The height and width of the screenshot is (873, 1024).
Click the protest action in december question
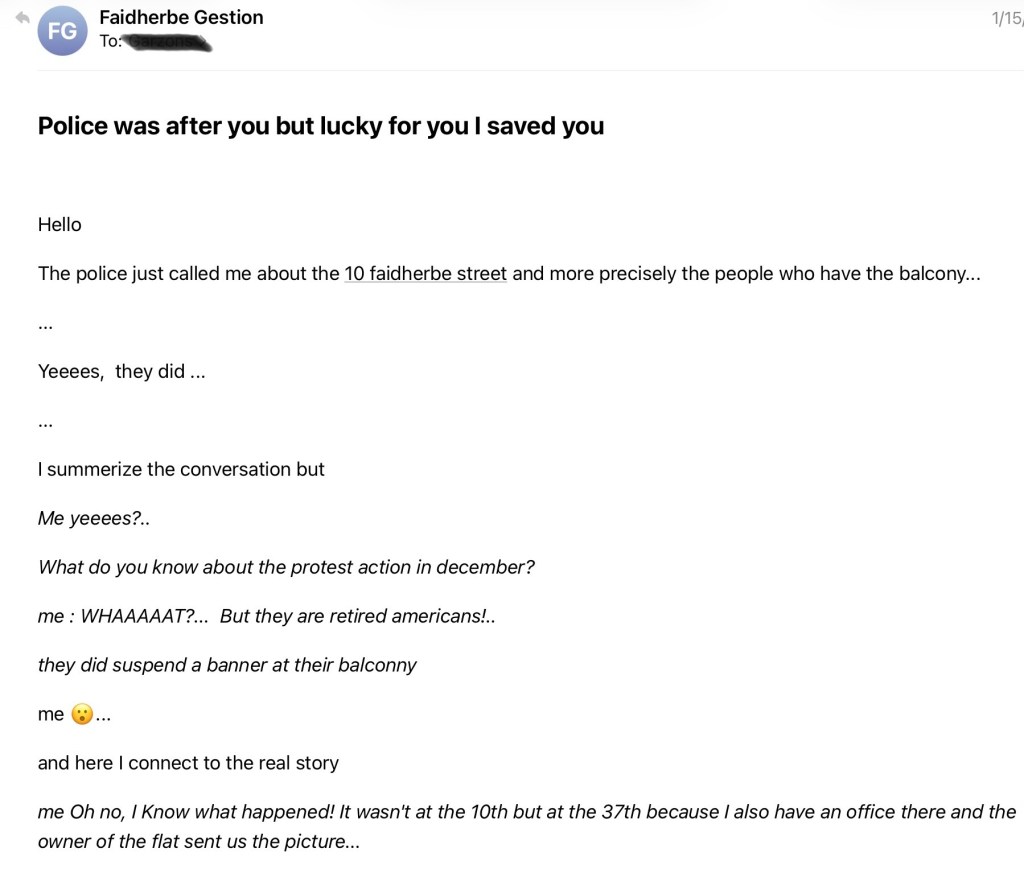pos(286,567)
